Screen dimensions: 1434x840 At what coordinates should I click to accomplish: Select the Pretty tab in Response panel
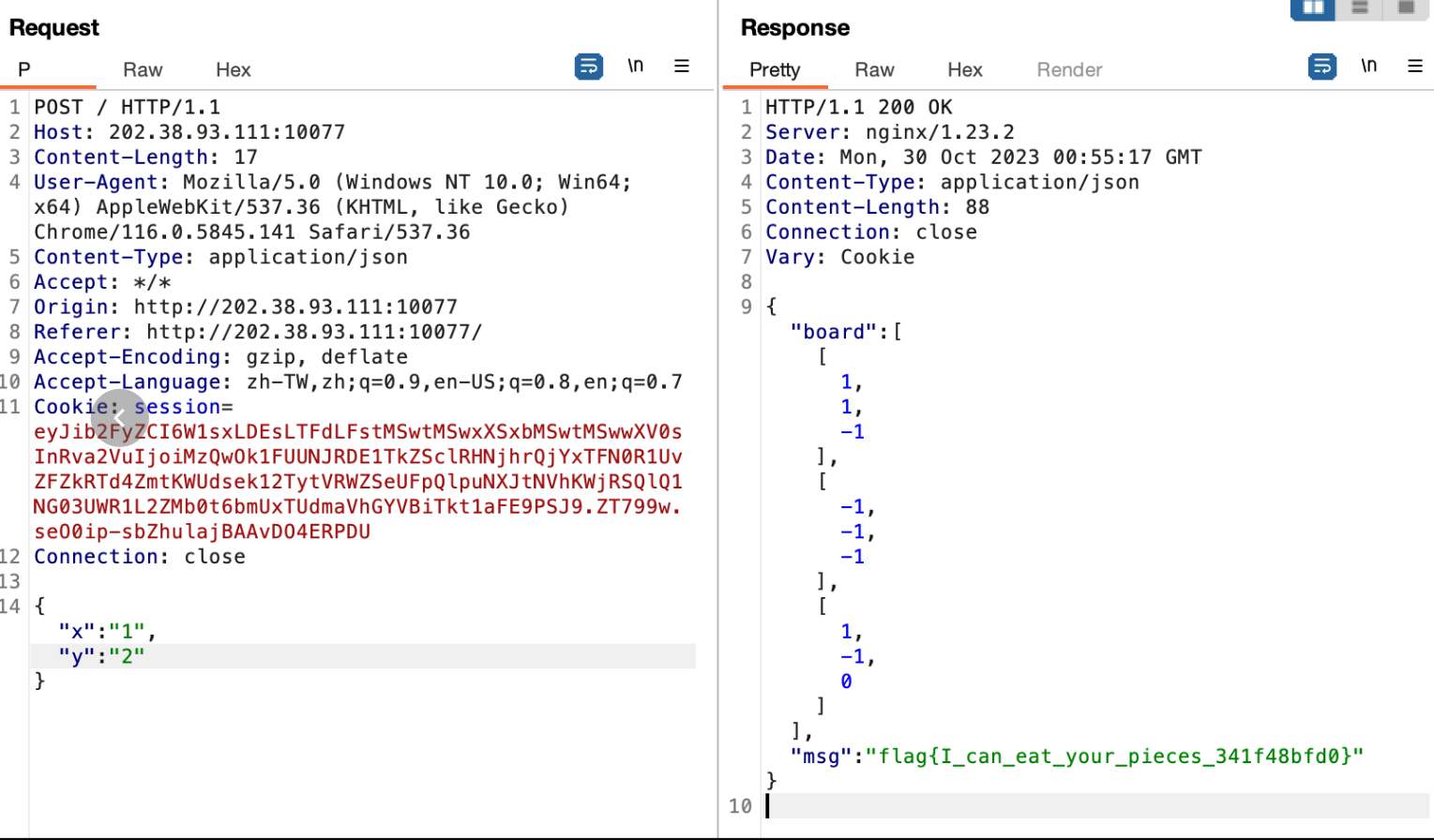click(x=774, y=70)
